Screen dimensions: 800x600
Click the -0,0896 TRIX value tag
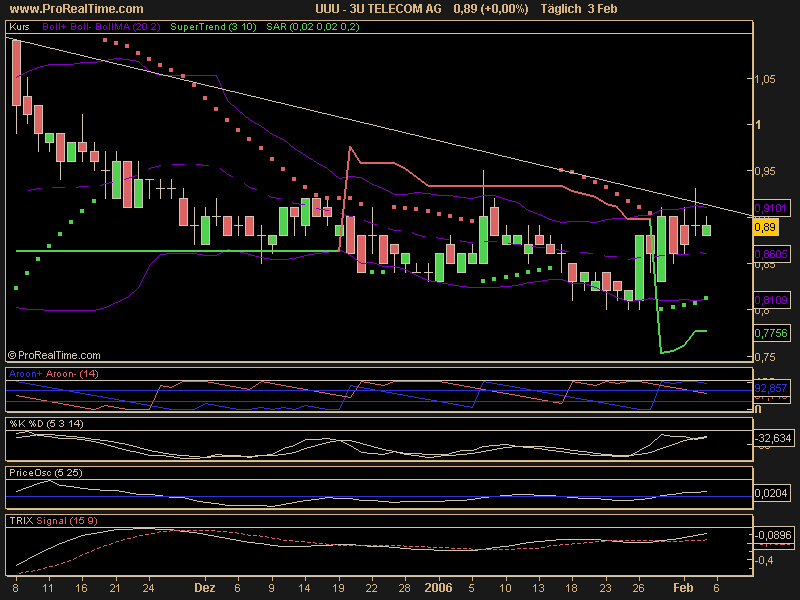coord(773,535)
